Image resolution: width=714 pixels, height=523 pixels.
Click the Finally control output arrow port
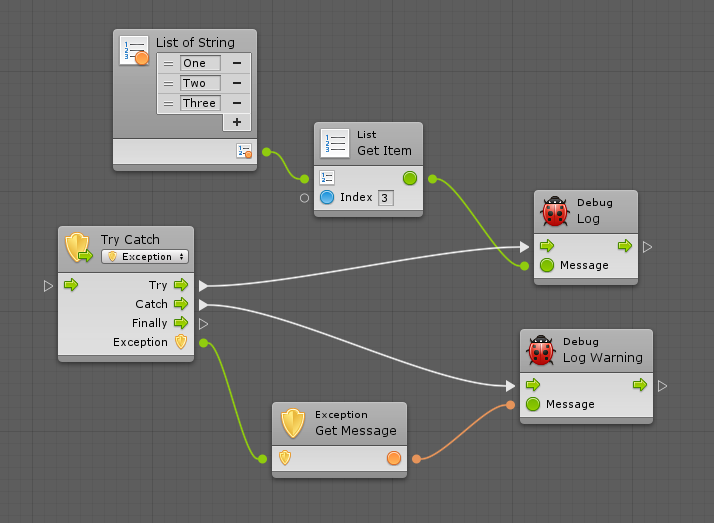(x=181, y=323)
